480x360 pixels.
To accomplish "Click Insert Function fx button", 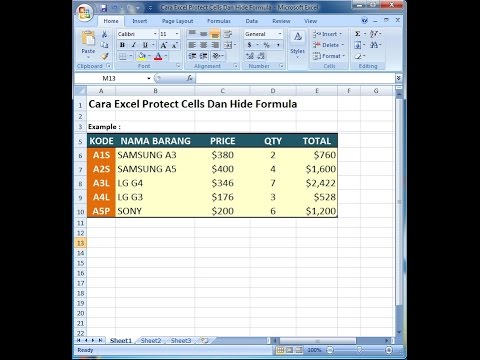I will pyautogui.click(x=189, y=78).
